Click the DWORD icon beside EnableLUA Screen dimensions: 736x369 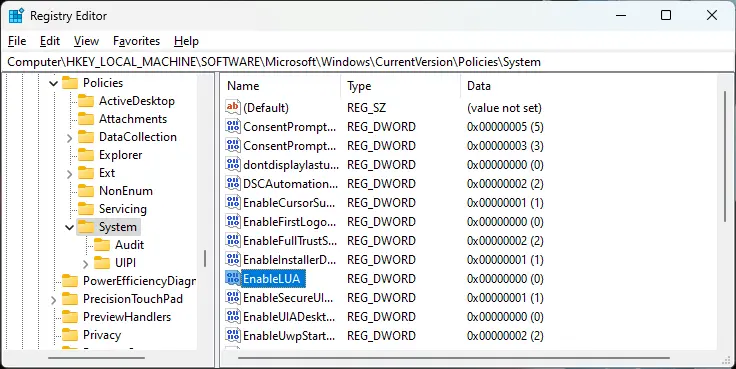(x=233, y=278)
